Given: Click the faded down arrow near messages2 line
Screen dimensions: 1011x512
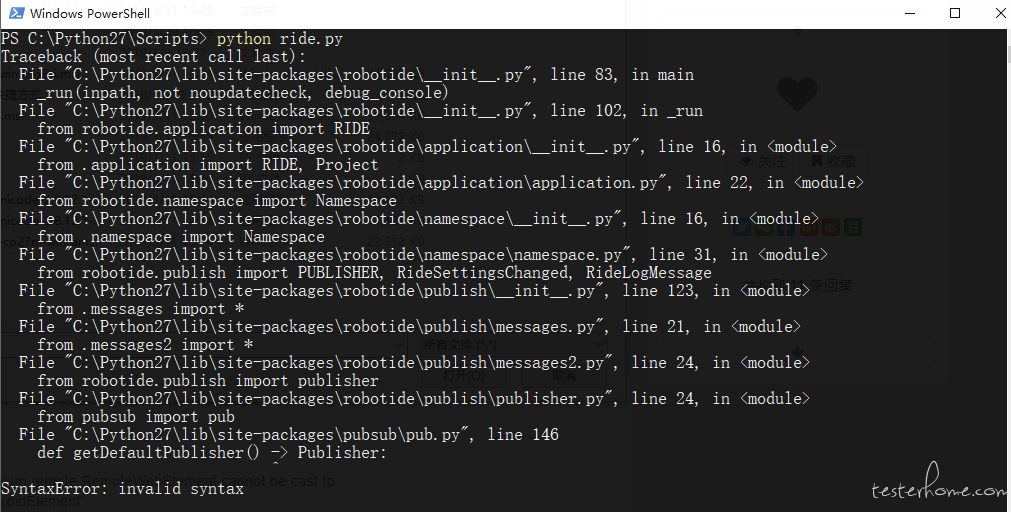Looking at the screenshot, I should tap(798, 352).
